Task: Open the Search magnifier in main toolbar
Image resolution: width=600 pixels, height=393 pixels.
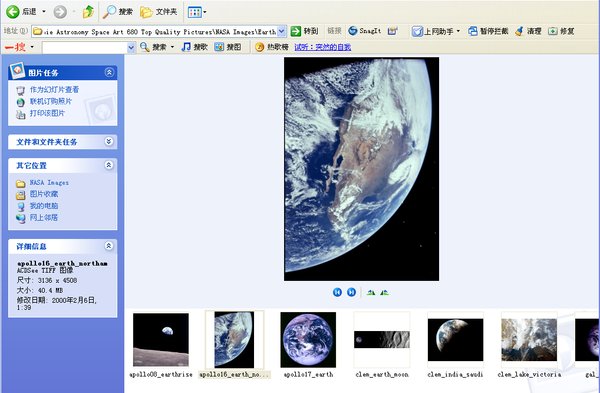Action: (x=117, y=12)
